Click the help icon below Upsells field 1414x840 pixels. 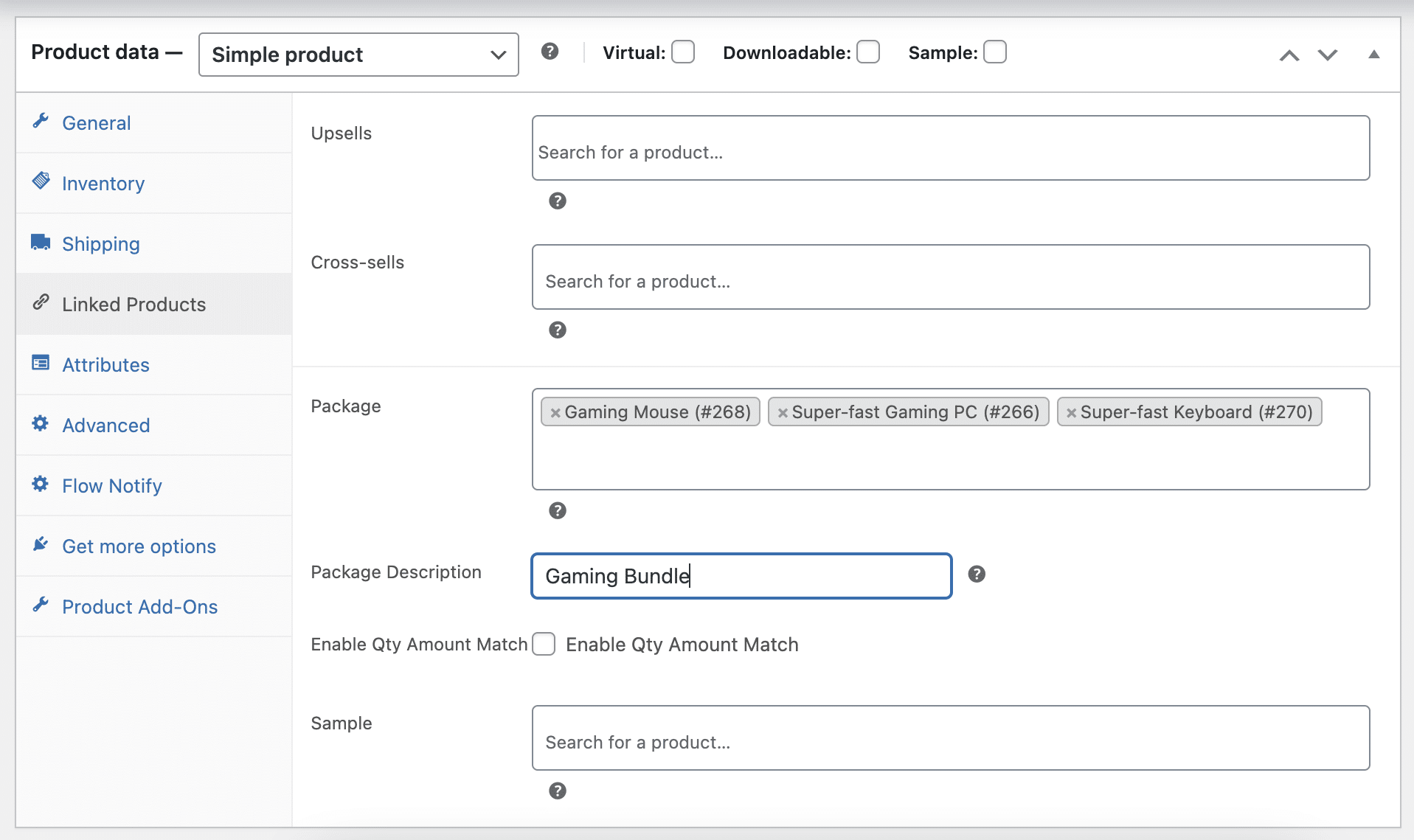click(x=558, y=201)
